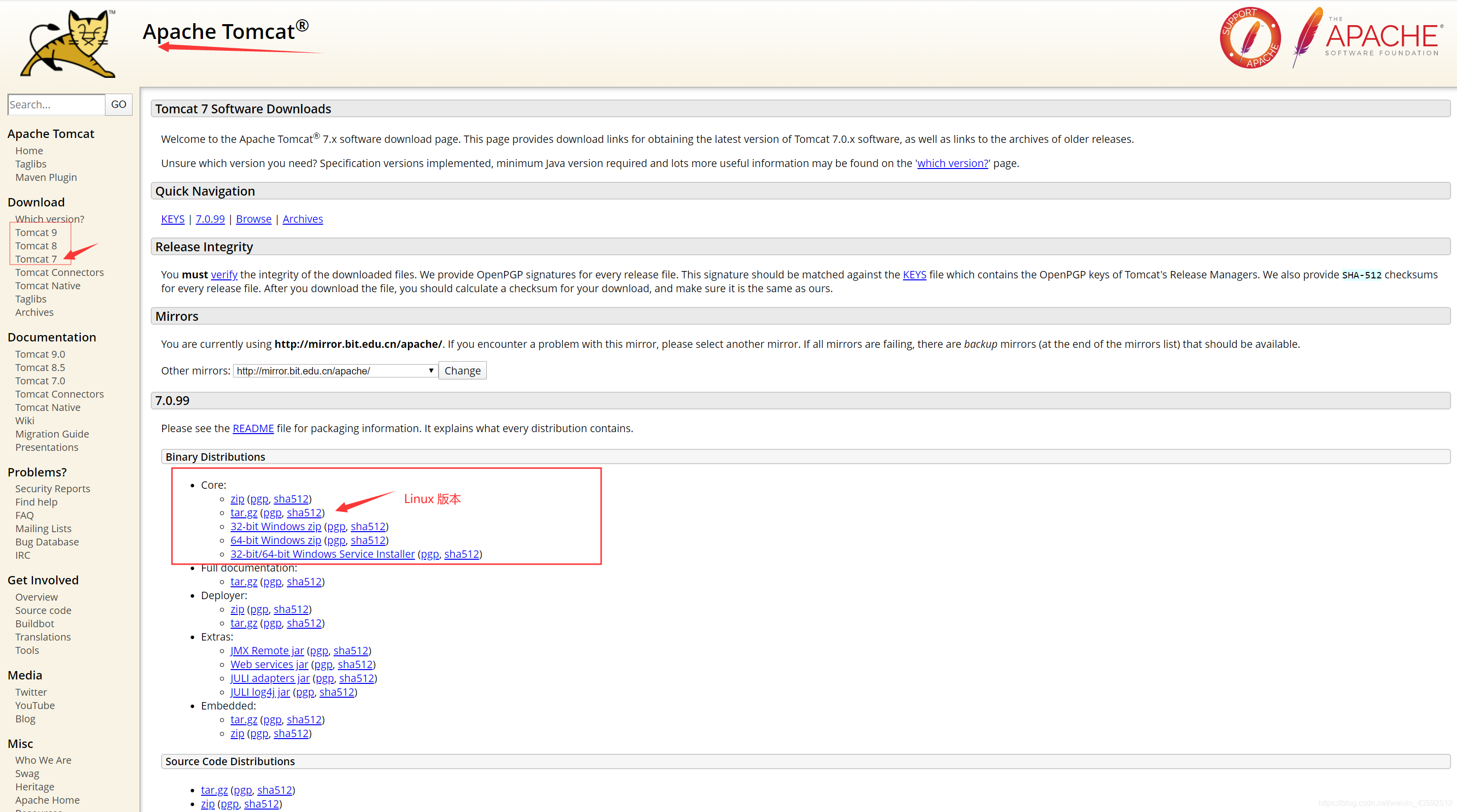Screen dimensions: 1457x812
Task: Download Core zip distribution
Action: coord(237,499)
